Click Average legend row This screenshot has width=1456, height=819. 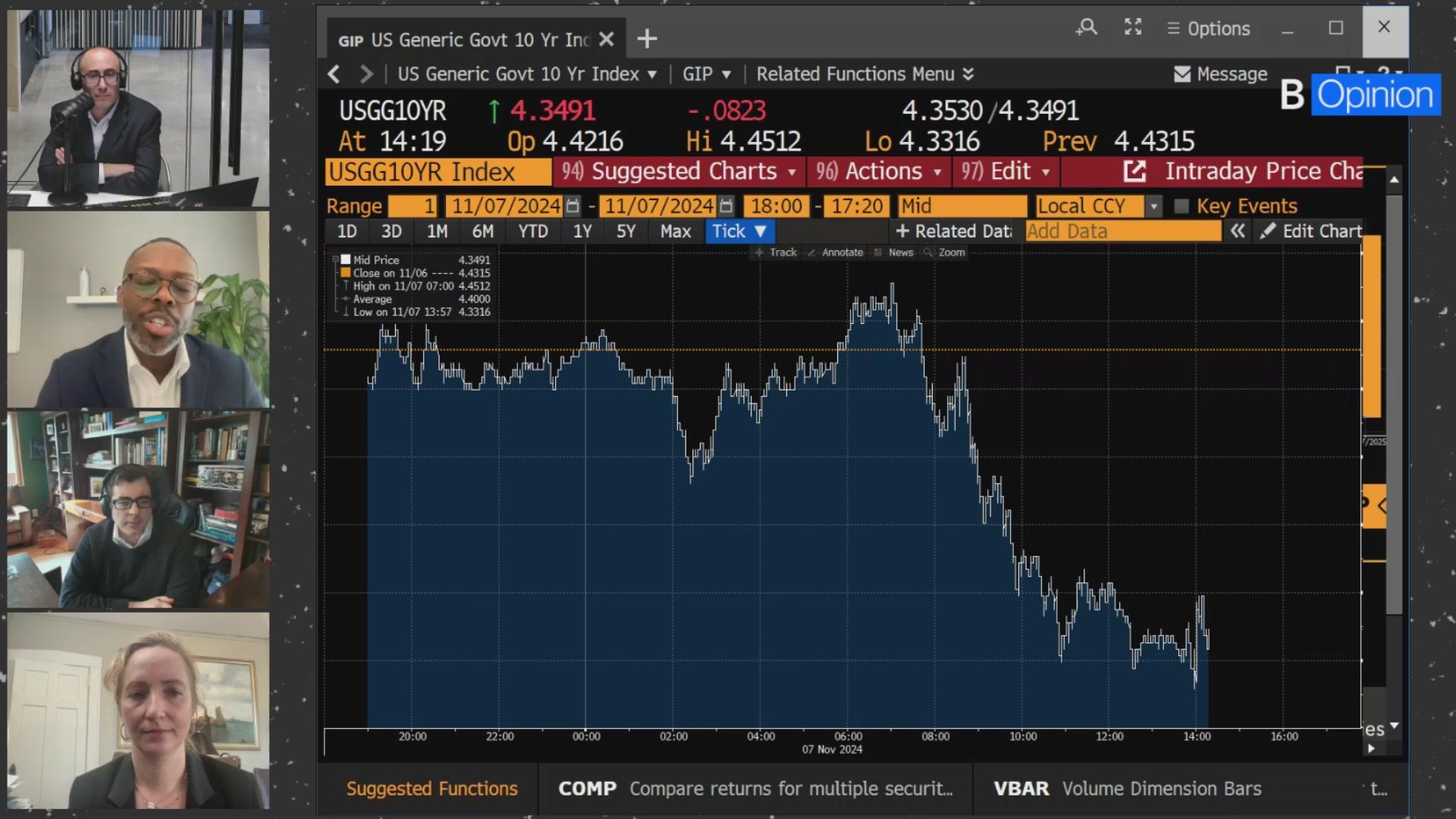click(416, 299)
